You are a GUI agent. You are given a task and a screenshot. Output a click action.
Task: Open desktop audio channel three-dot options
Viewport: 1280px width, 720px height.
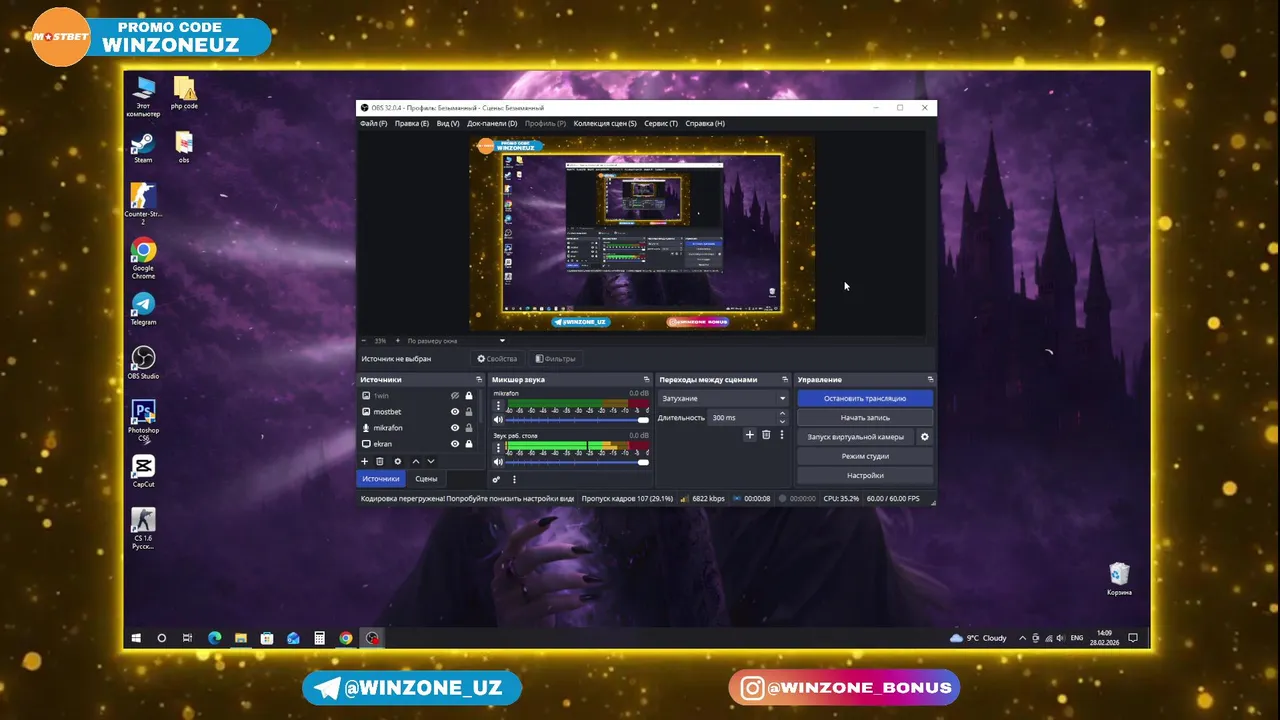498,448
